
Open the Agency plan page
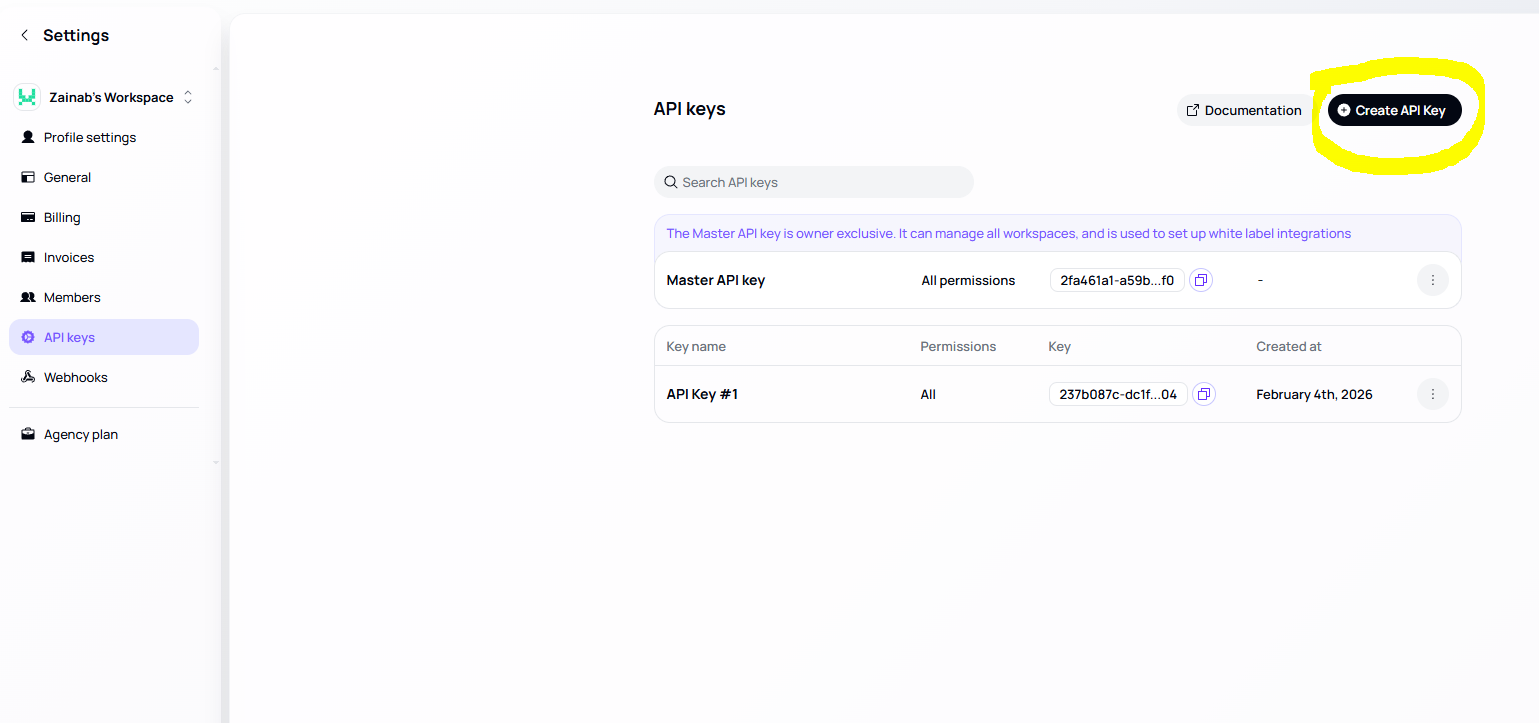[81, 434]
